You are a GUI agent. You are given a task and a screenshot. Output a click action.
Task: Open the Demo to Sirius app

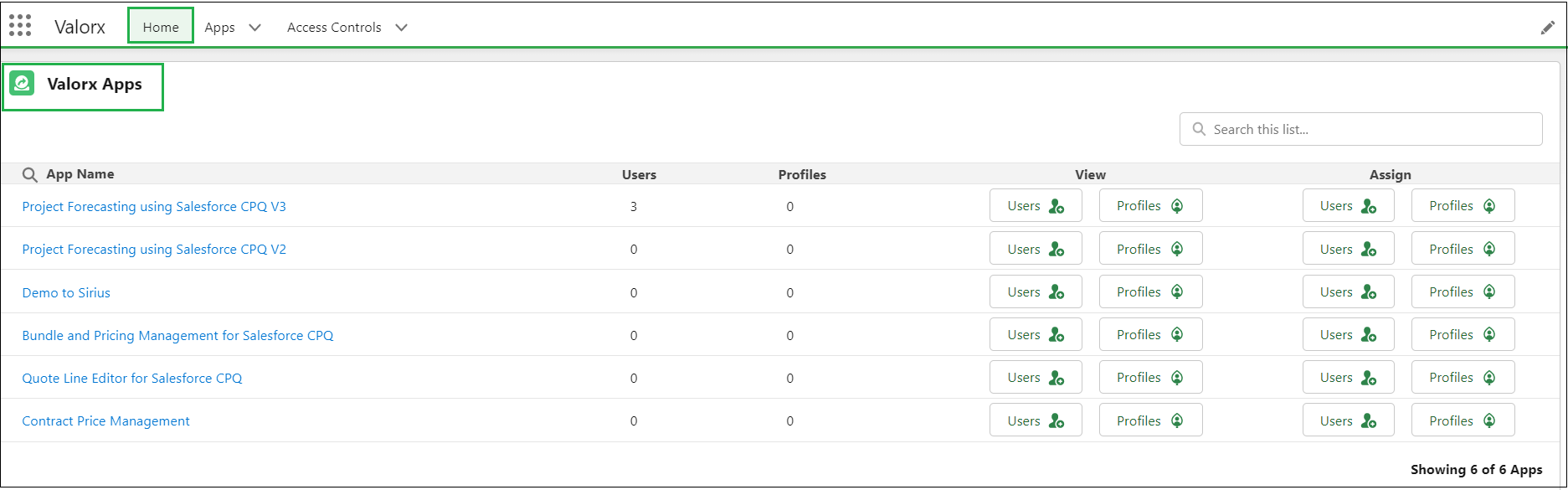click(x=66, y=292)
